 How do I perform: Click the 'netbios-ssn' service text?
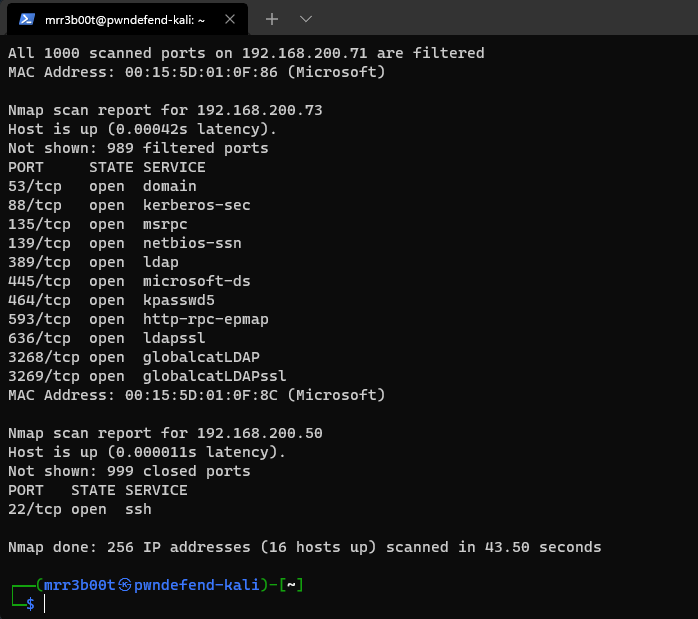click(192, 243)
